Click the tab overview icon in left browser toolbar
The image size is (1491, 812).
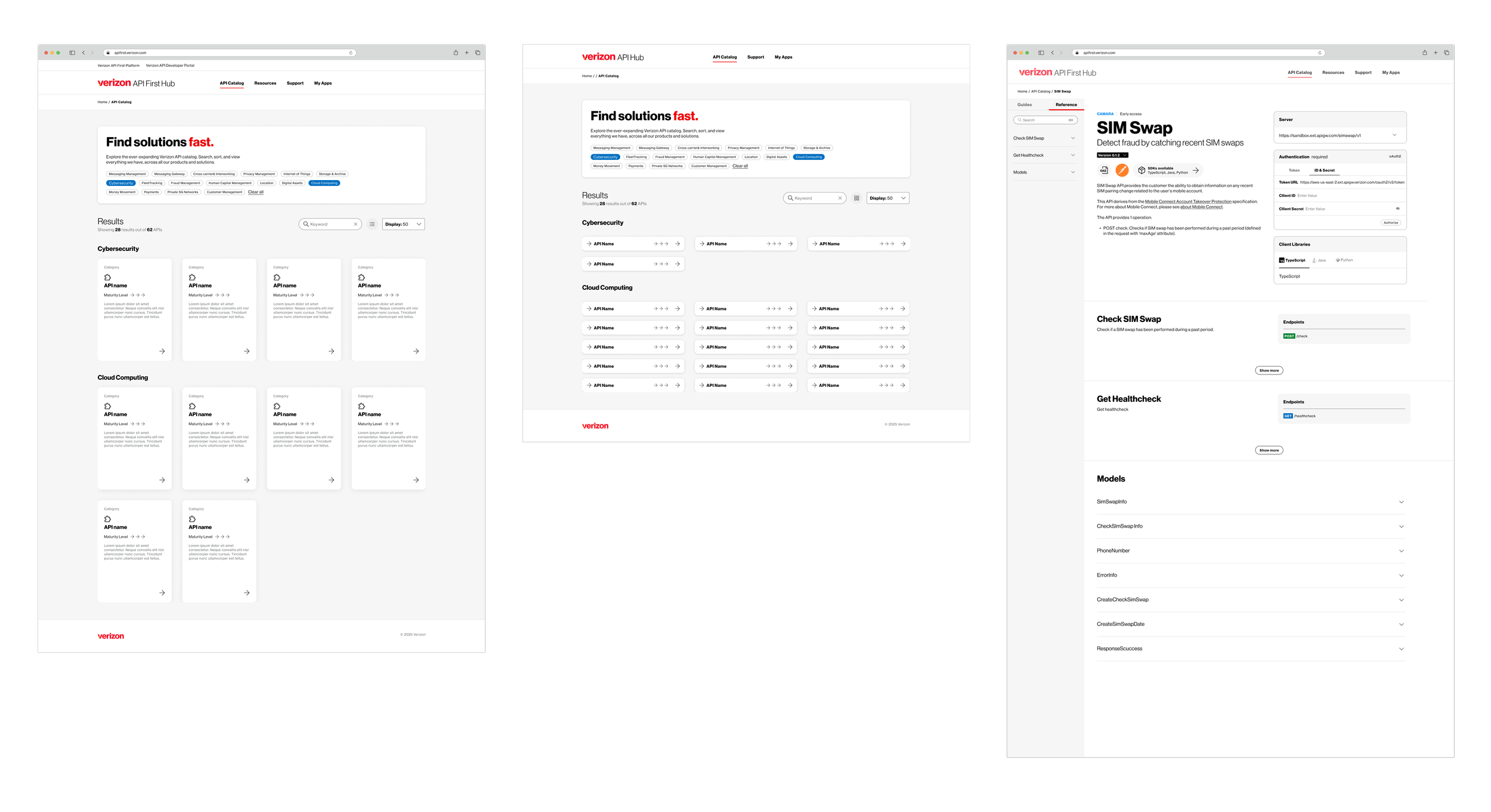tap(478, 52)
